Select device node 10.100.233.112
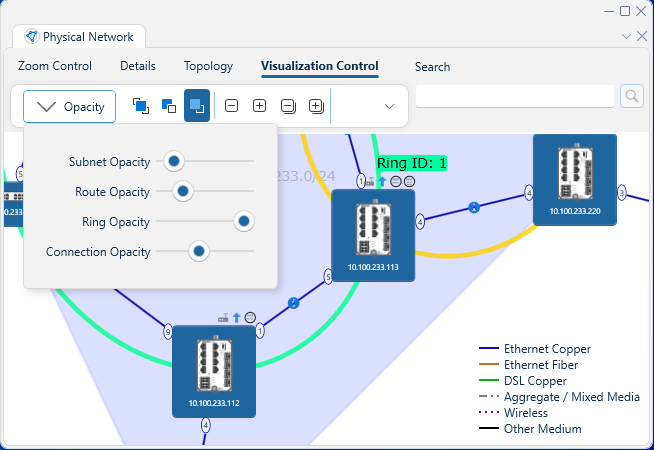This screenshot has height=450, width=654. point(214,372)
